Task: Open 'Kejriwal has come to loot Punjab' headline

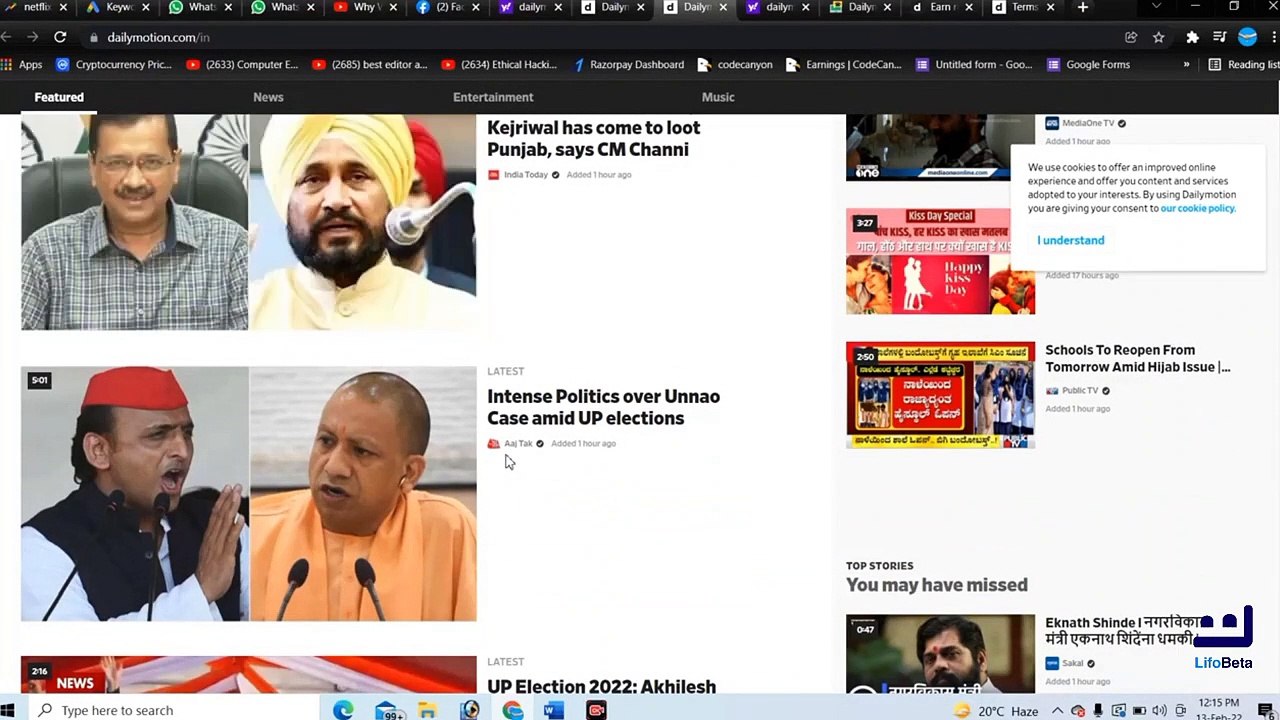Action: [594, 139]
